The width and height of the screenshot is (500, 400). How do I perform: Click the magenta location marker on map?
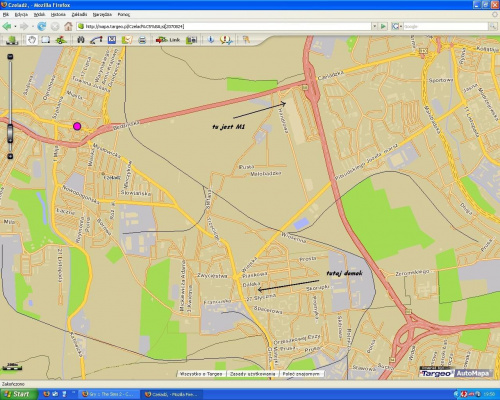point(77,126)
